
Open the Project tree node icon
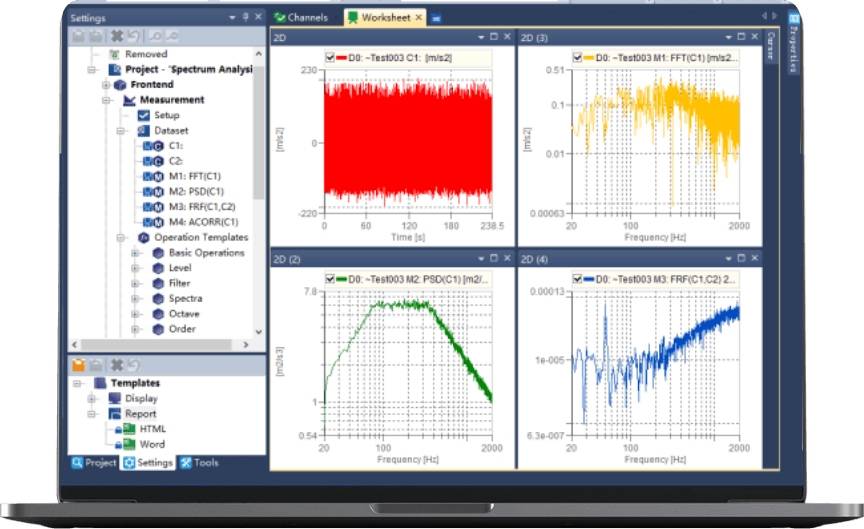tap(115, 69)
